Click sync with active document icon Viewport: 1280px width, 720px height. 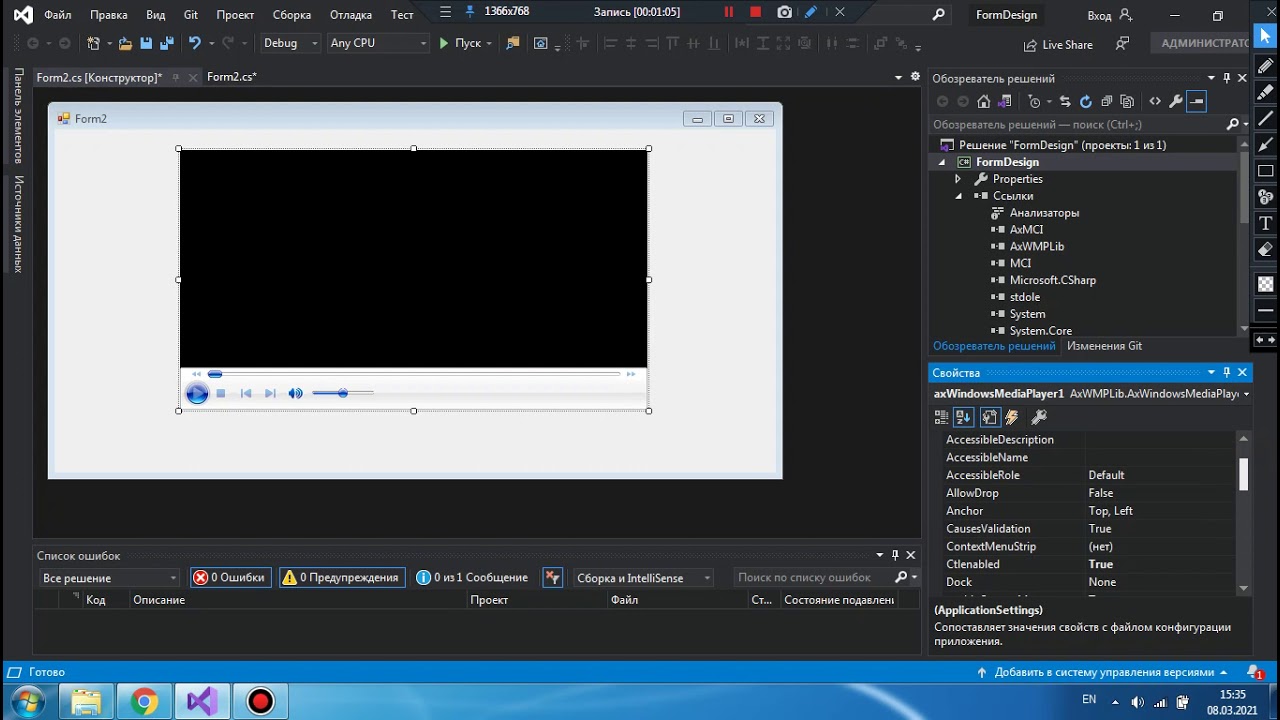click(x=1064, y=101)
